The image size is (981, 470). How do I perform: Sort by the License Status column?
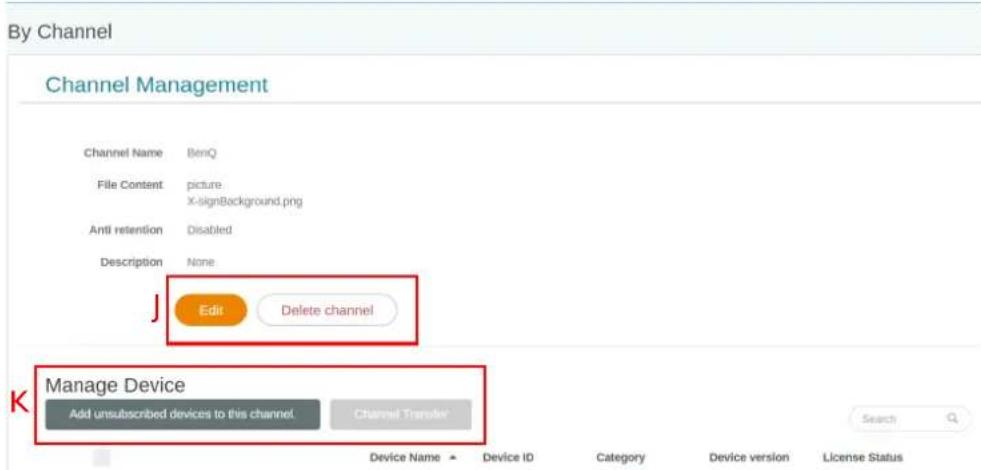(x=863, y=458)
